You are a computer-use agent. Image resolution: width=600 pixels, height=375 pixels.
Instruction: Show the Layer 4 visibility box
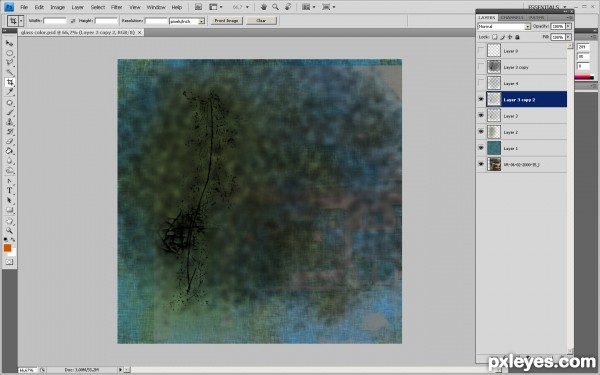click(481, 83)
